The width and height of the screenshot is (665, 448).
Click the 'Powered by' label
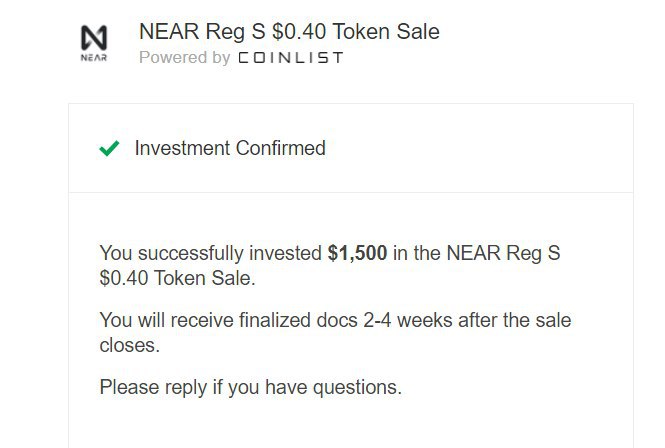(185, 58)
